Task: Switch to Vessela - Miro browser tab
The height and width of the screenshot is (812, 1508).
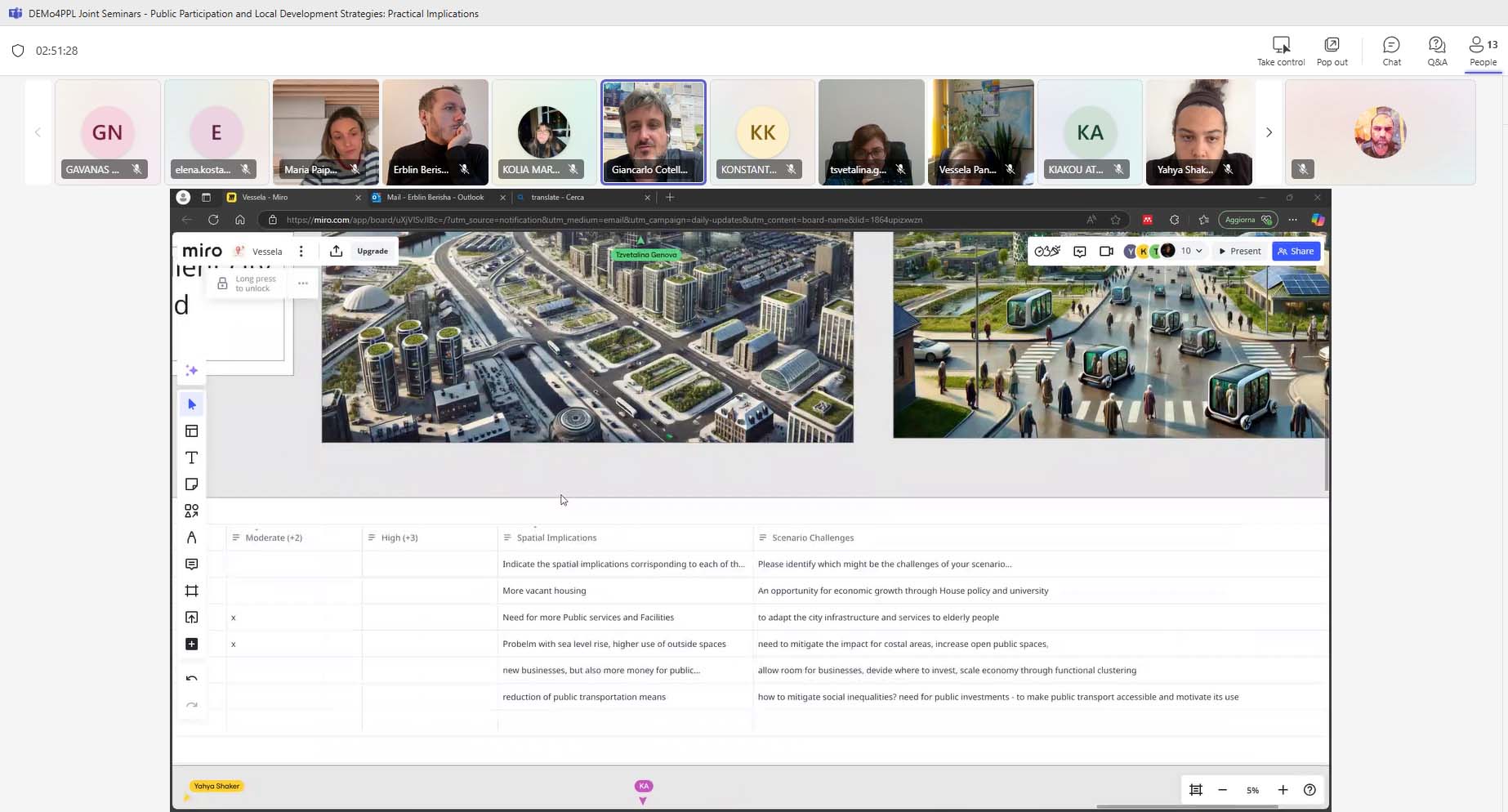Action: (294, 198)
